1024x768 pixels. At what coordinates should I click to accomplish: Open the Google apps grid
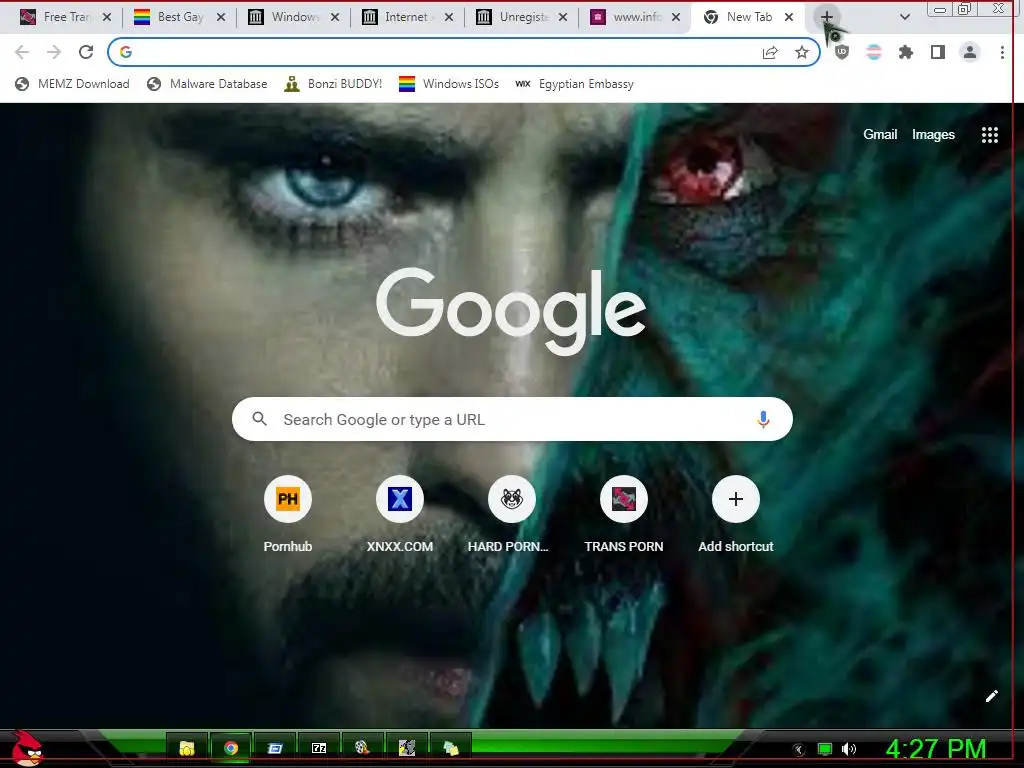pos(990,135)
